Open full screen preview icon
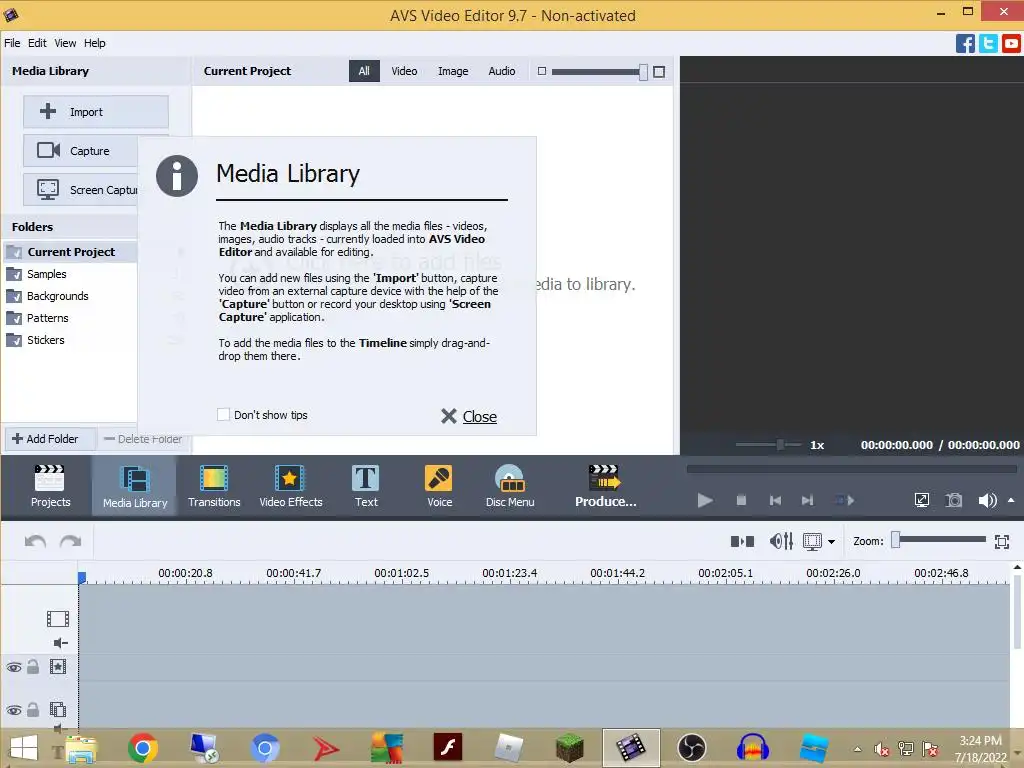 tap(921, 500)
